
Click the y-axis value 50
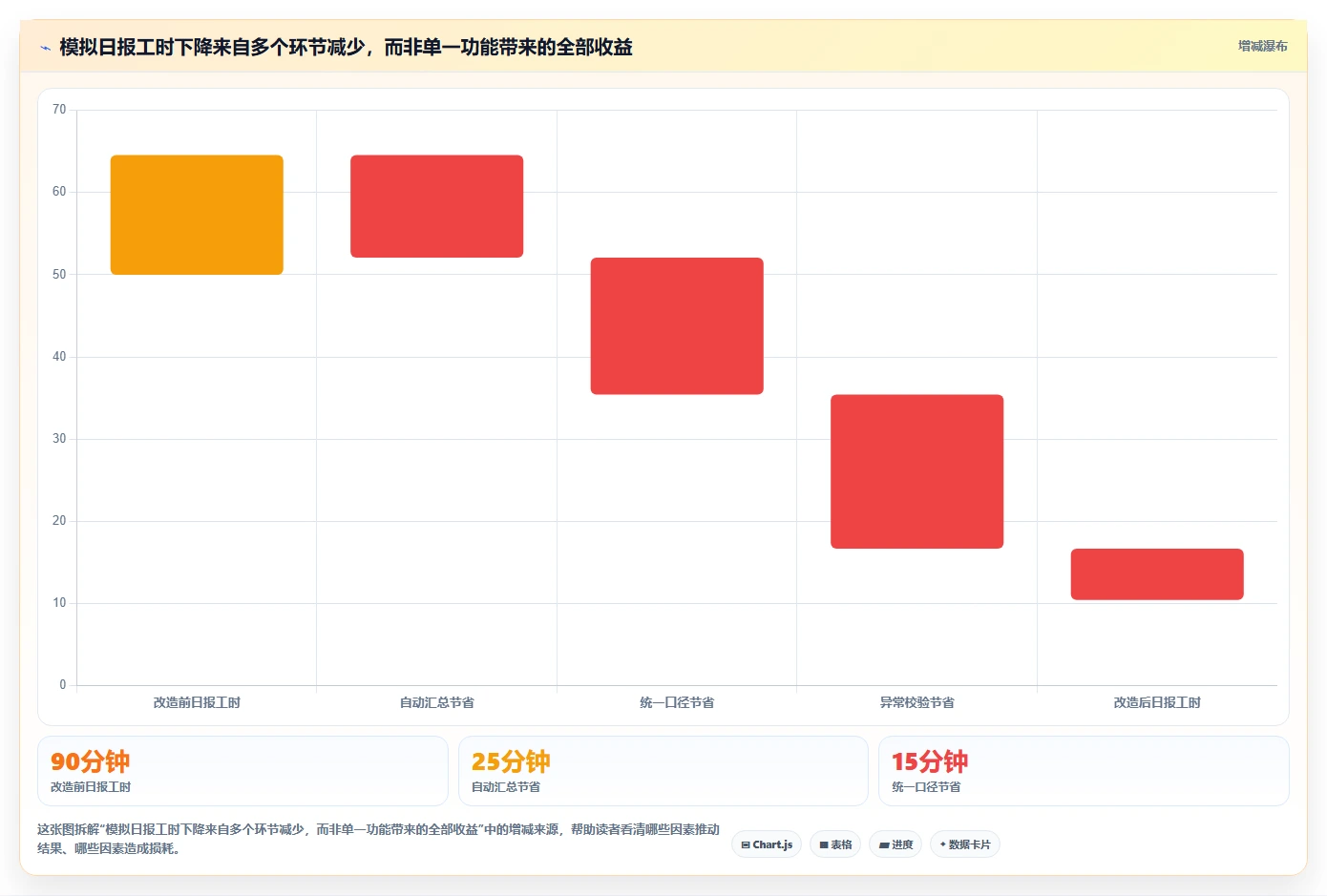(x=59, y=275)
